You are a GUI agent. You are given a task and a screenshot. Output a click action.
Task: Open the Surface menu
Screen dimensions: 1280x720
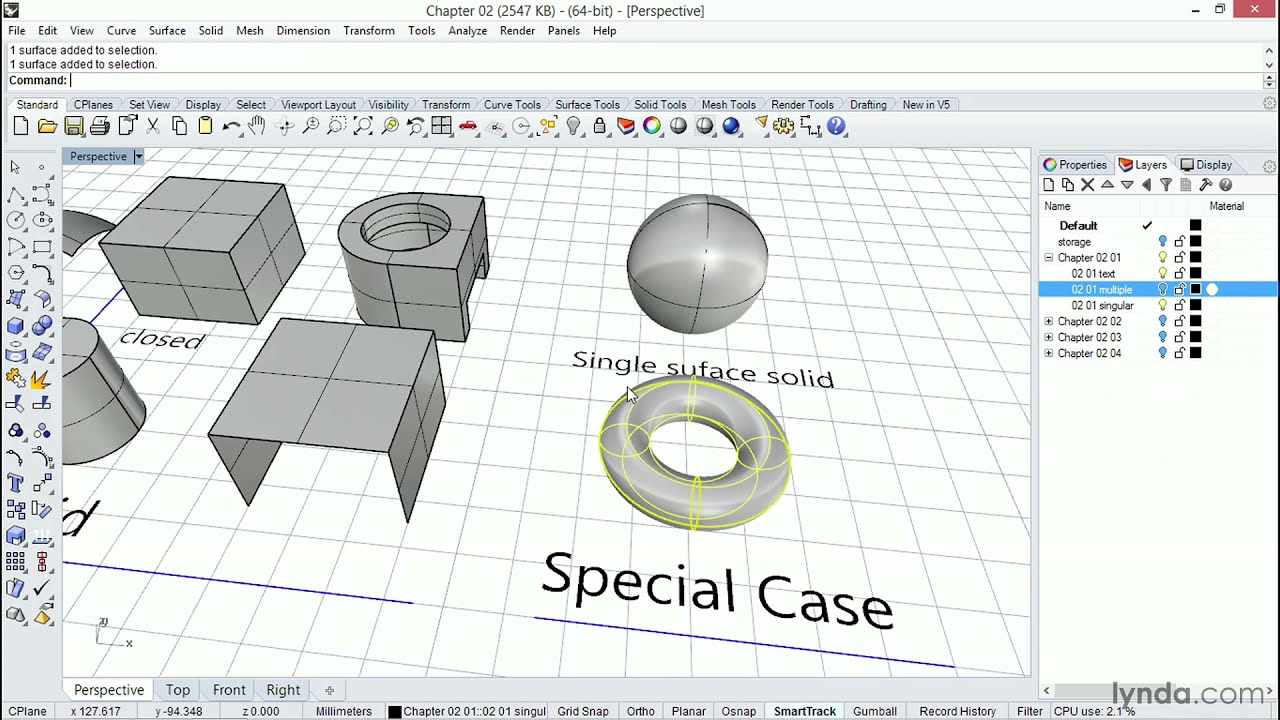click(167, 31)
